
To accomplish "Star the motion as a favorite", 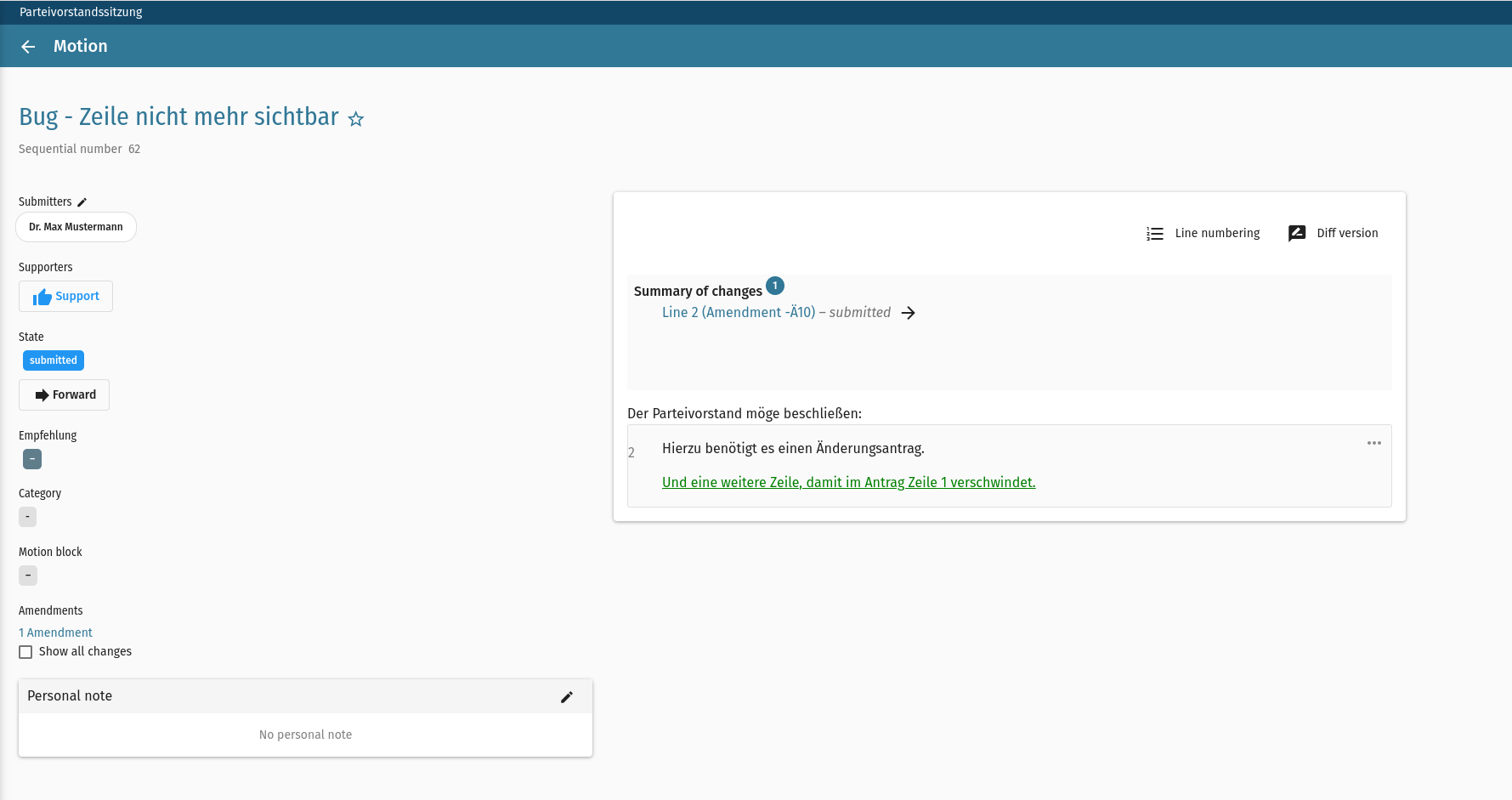I will click(356, 119).
